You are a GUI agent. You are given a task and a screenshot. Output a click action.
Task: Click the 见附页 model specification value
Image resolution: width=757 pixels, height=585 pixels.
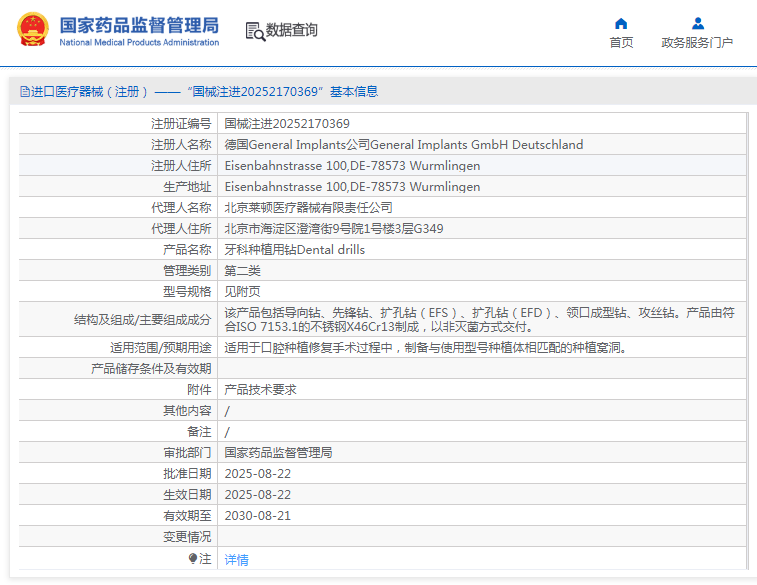point(242,292)
